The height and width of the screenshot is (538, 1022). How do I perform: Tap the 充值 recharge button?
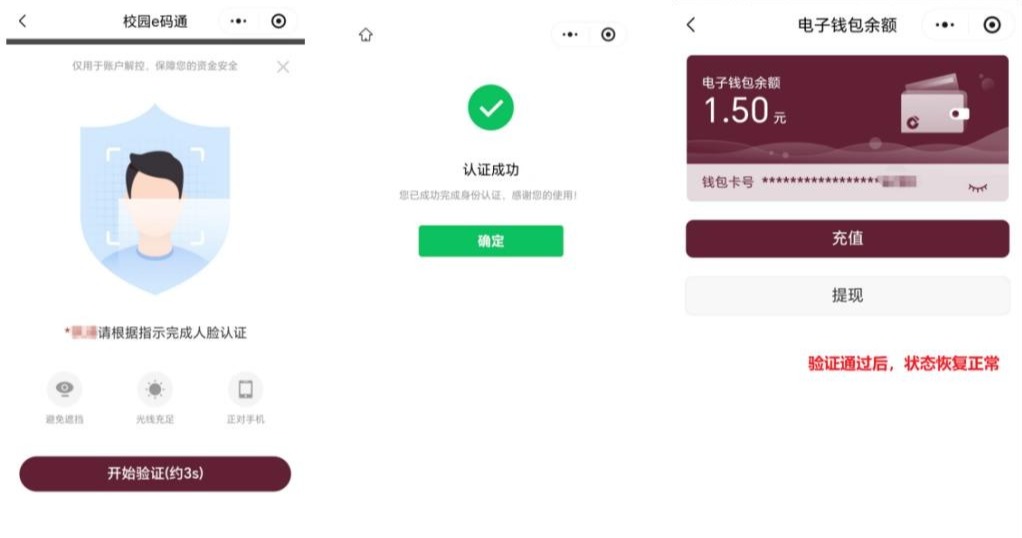(x=847, y=239)
